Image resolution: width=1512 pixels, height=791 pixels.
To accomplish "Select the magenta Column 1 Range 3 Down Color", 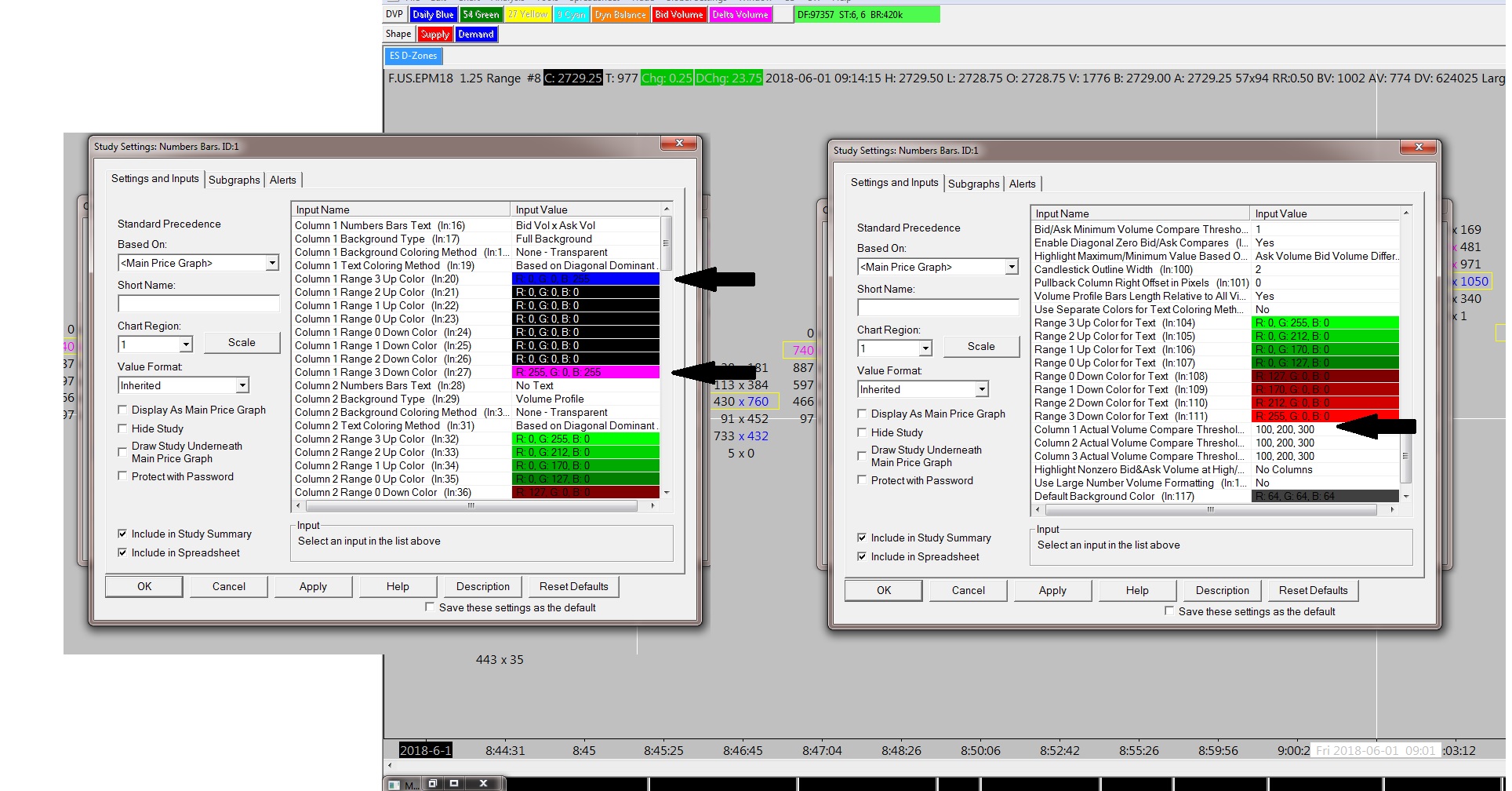I will click(585, 372).
